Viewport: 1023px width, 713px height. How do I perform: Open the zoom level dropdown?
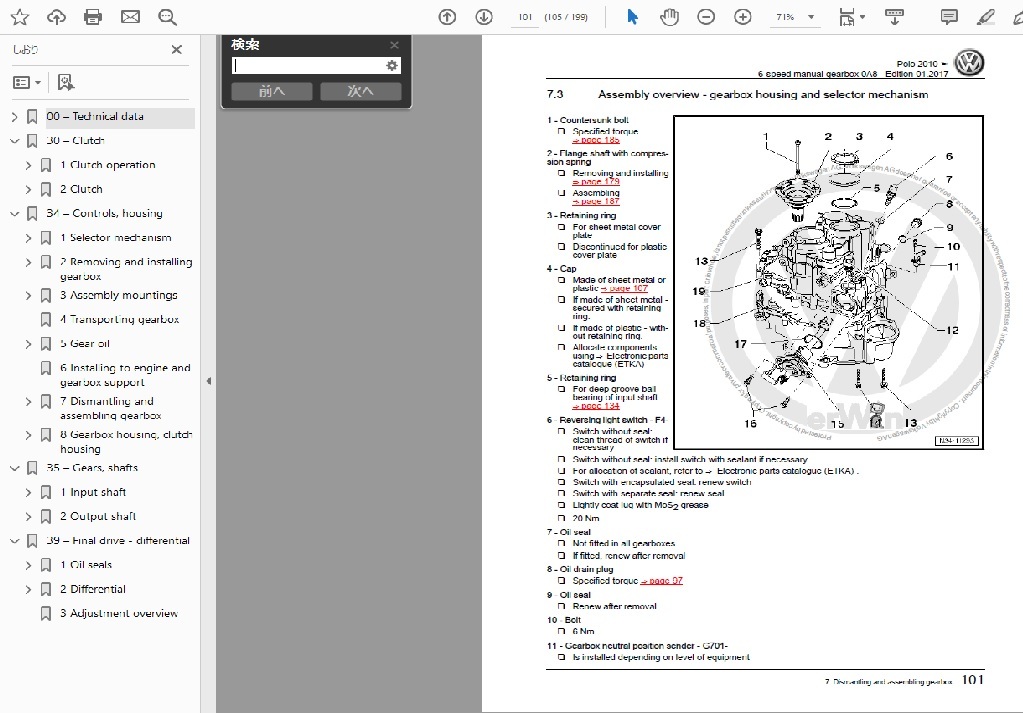click(x=811, y=17)
